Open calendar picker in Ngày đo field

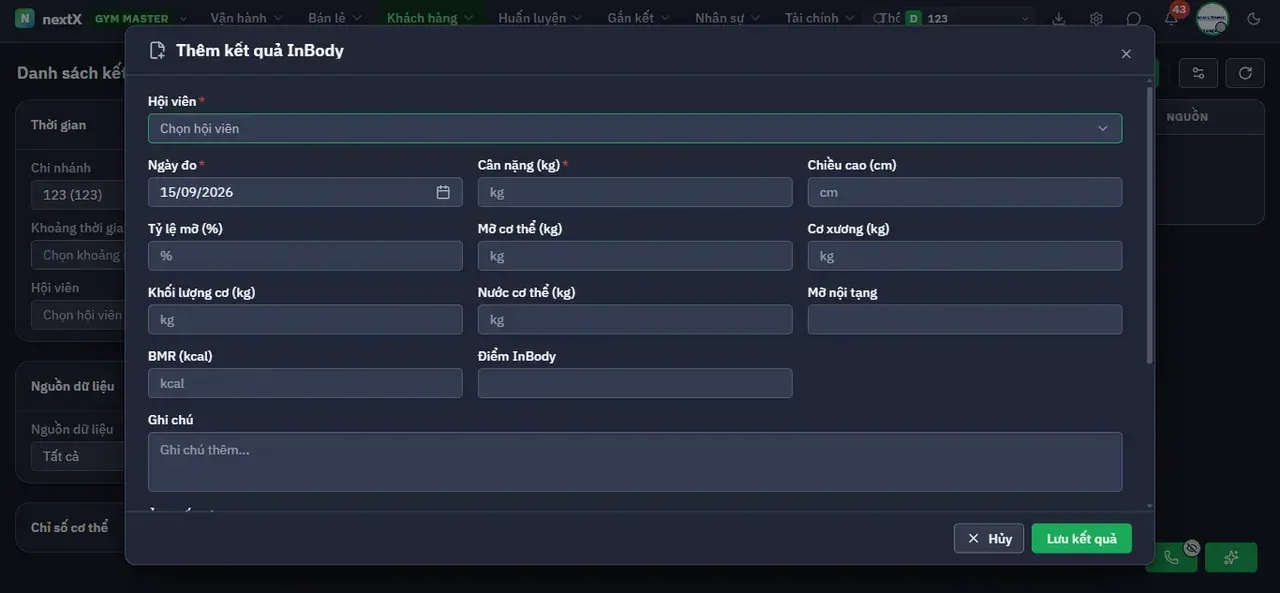click(443, 192)
